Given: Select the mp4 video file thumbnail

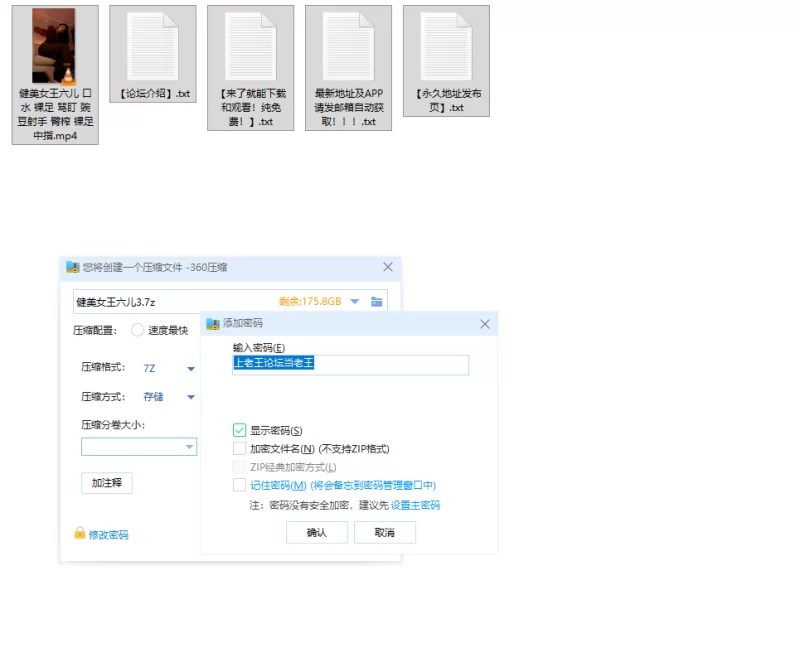Looking at the screenshot, I should 54,45.
